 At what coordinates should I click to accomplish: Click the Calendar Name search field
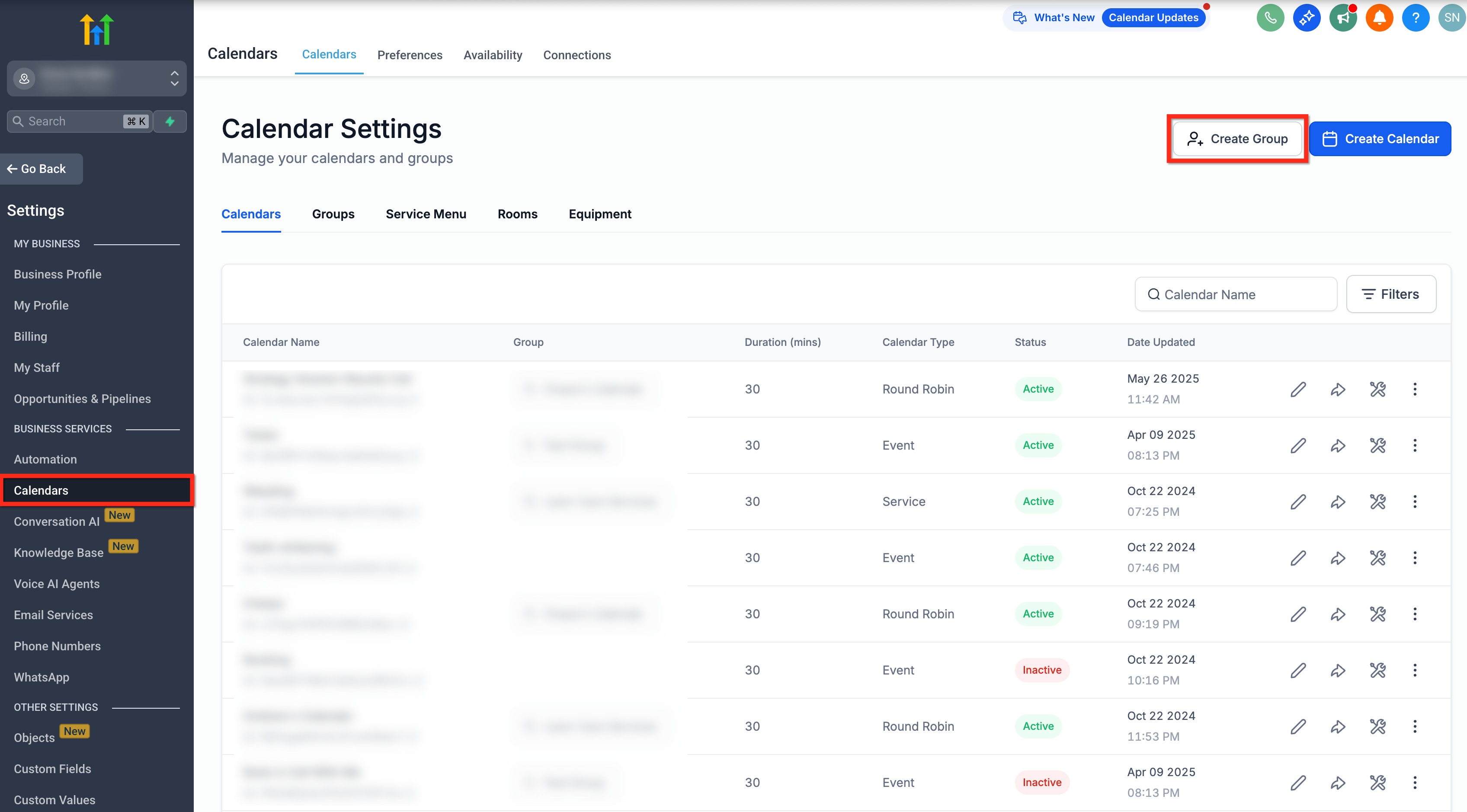[x=1236, y=294]
